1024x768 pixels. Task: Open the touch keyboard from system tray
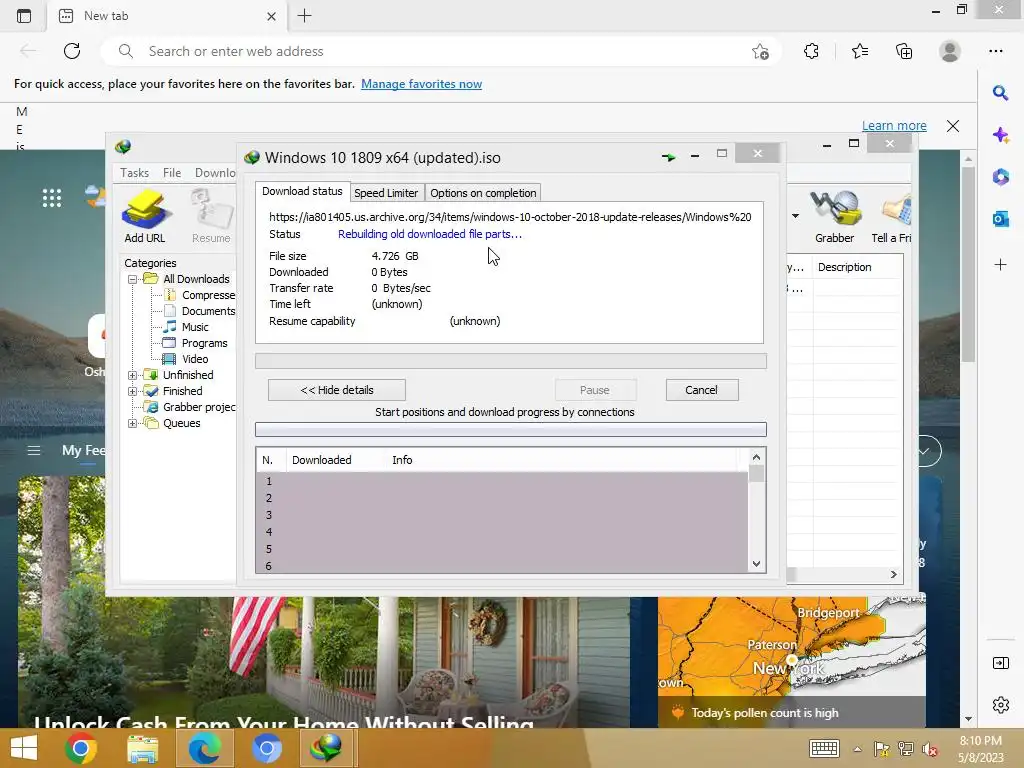click(824, 748)
